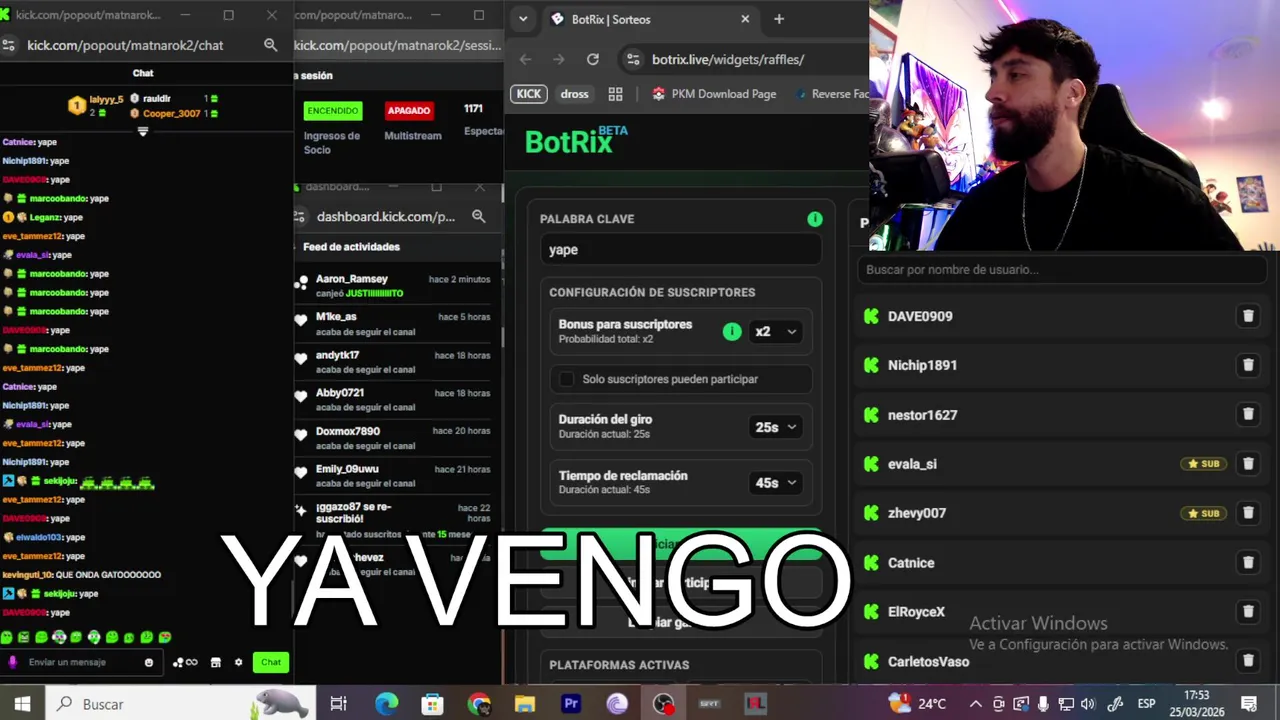This screenshot has width=1280, height=720.
Task: Open the Reverse Fac bookmark
Action: click(x=832, y=94)
